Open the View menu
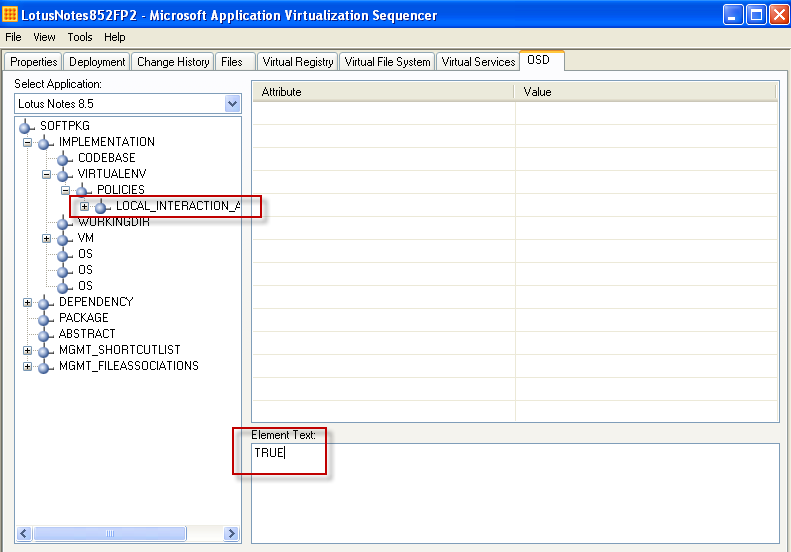 pos(44,37)
